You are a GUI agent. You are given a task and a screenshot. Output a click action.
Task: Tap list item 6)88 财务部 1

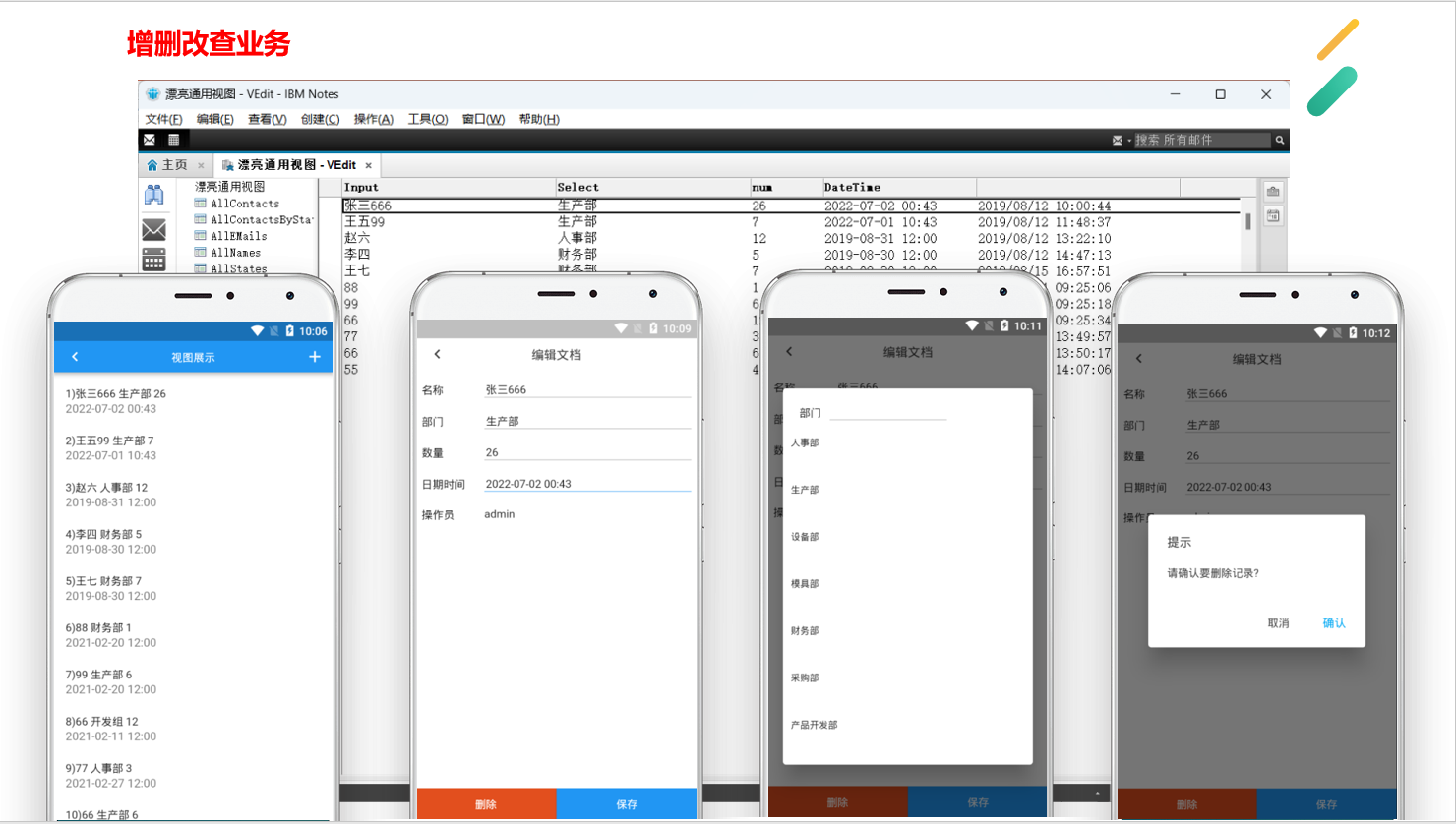click(193, 635)
